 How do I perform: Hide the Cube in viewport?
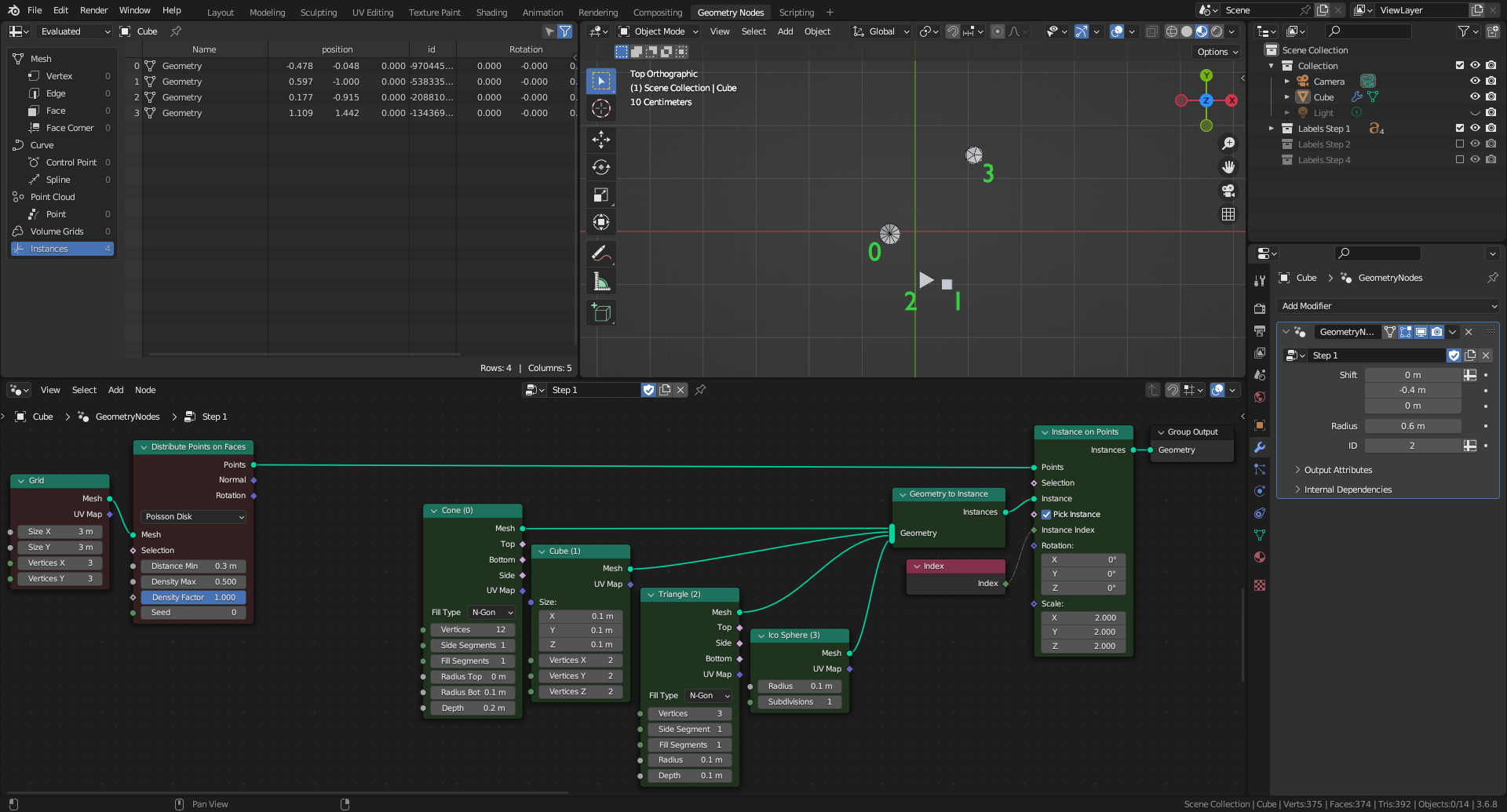(1475, 97)
